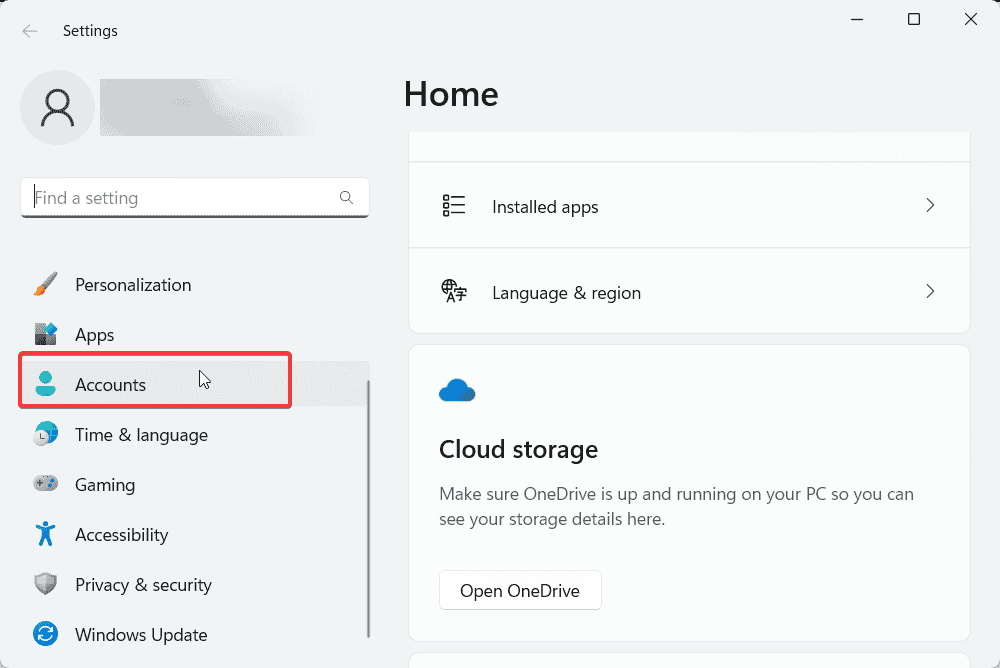
Task: Close the Settings window
Action: (971, 20)
